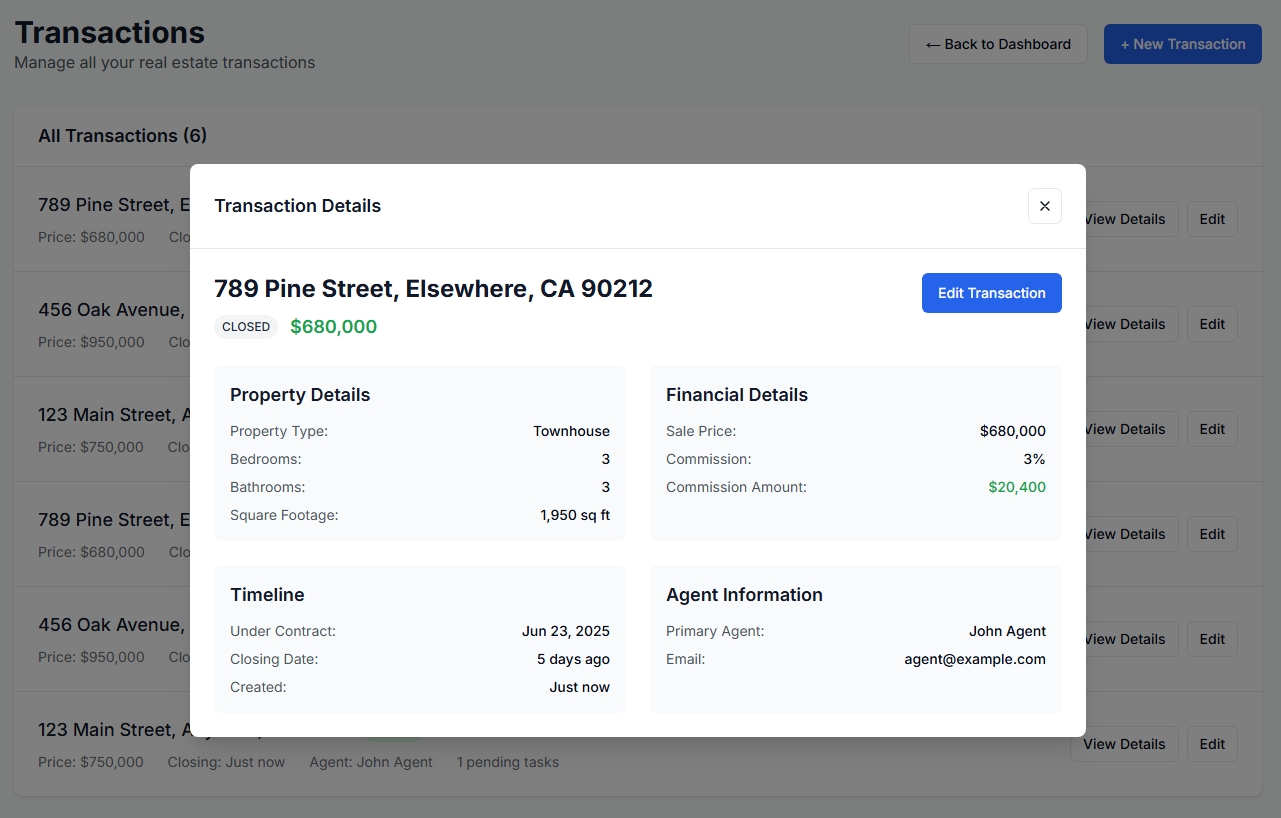The height and width of the screenshot is (818, 1281).
Task: Click the Commission value 3%
Action: [x=1035, y=459]
